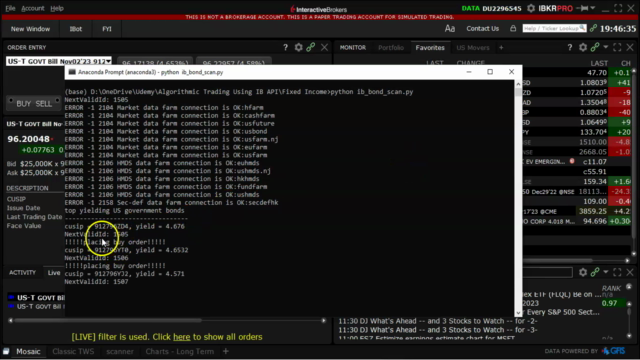
Task: Click the lock icon next to Contact Us
Action: (513, 28)
